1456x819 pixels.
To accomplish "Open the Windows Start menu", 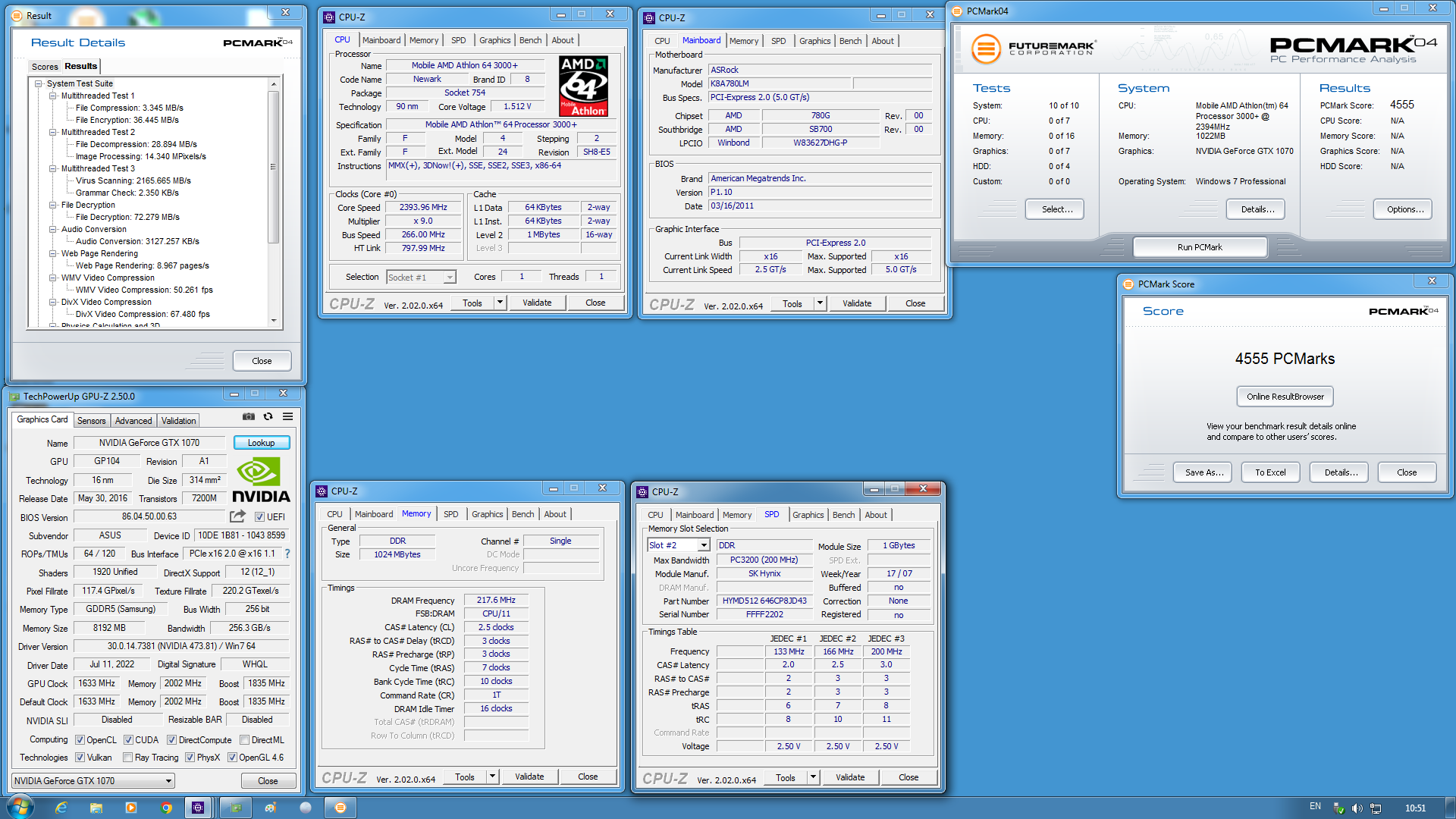I will tap(20, 808).
